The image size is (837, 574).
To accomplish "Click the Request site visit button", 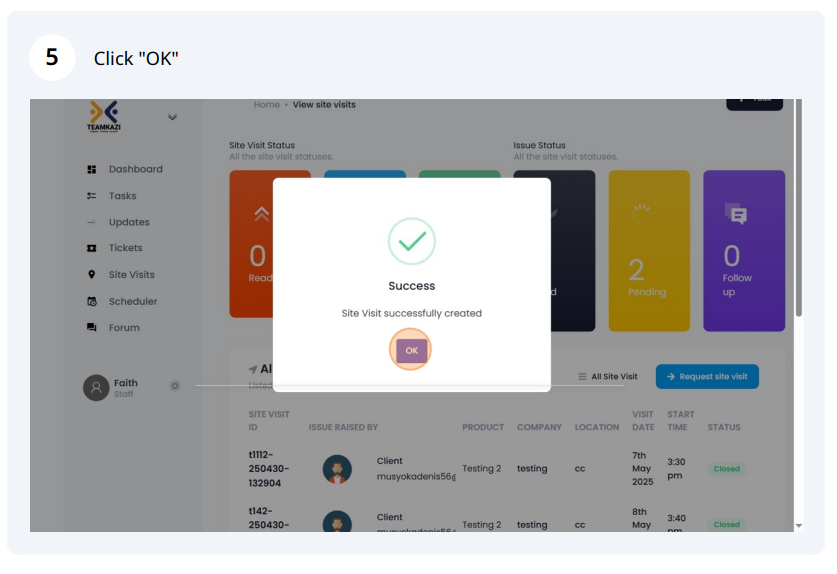I will (707, 376).
